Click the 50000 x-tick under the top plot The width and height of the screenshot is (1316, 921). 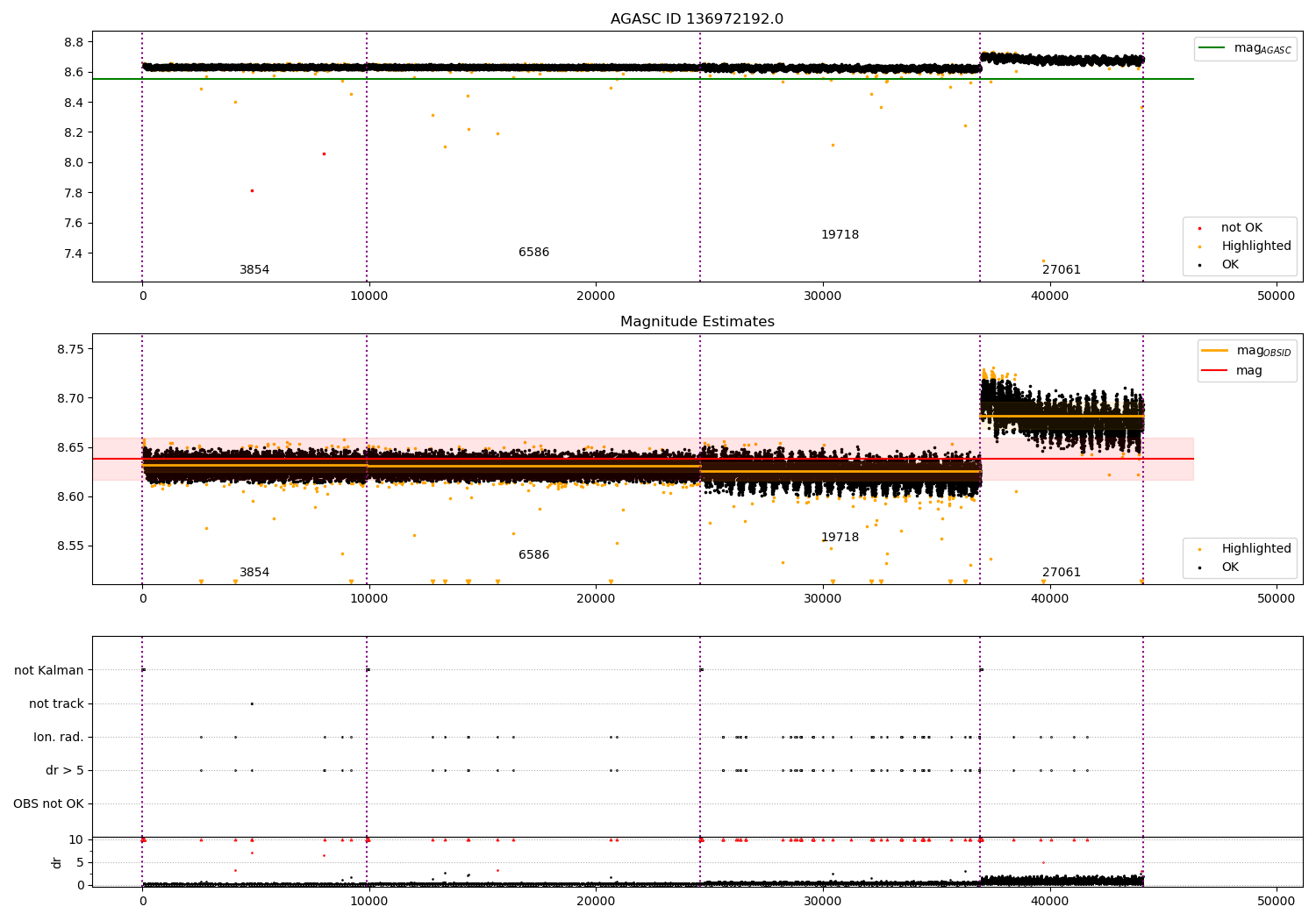point(1276,296)
